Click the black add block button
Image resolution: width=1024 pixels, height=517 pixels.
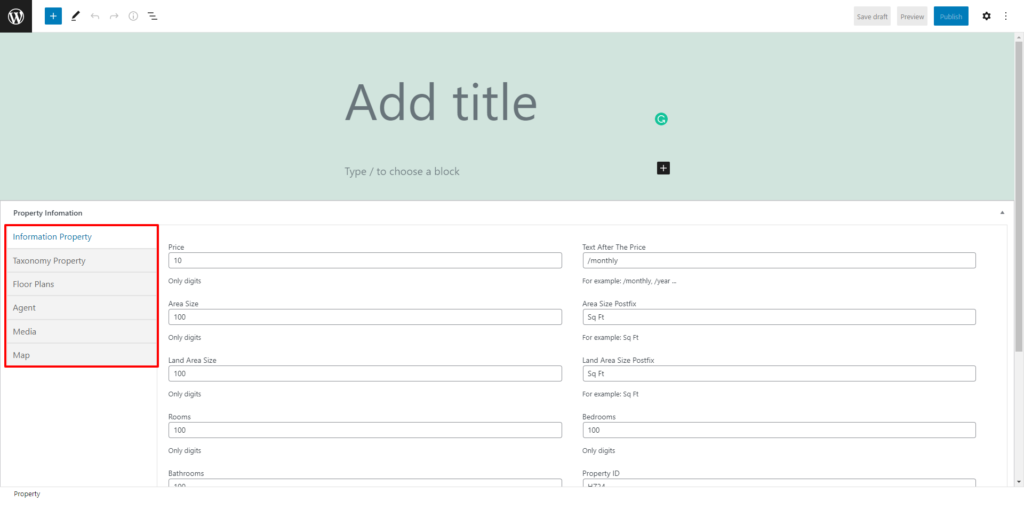pyautogui.click(x=664, y=168)
